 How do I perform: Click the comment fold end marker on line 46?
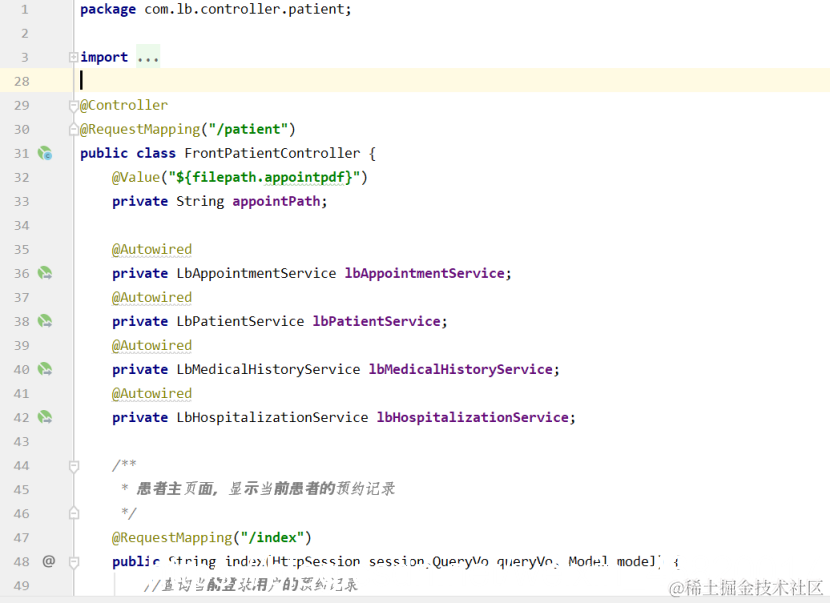coord(74,513)
